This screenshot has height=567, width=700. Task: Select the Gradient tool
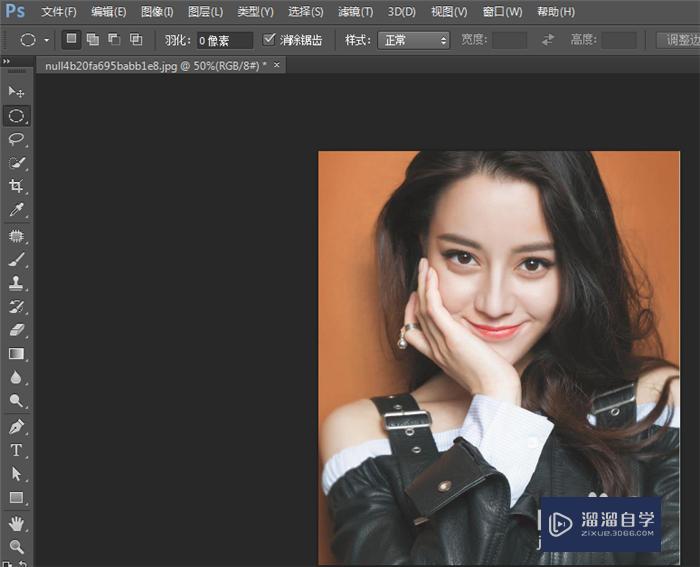point(16,354)
